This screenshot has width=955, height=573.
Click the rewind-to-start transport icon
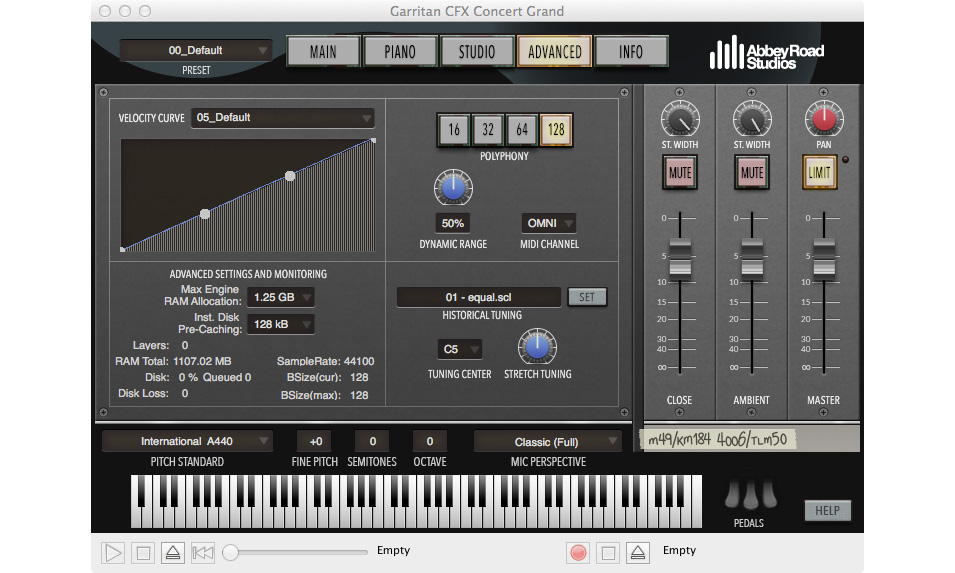pos(203,552)
